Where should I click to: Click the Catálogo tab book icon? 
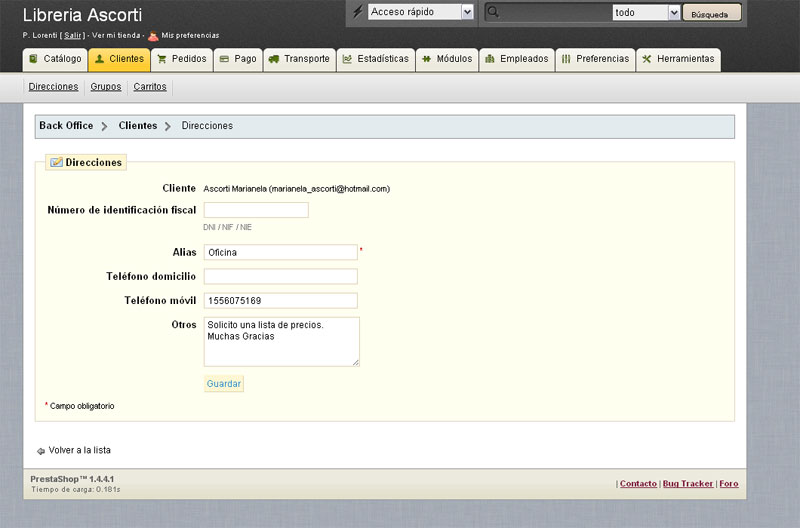tap(34, 59)
